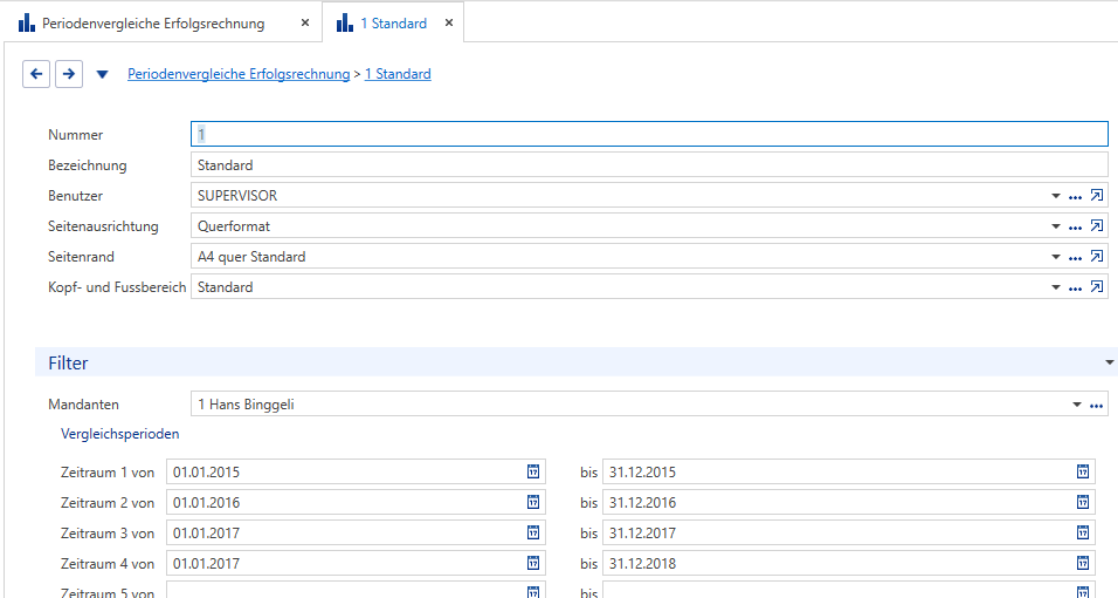
Task: Click the Zeitraum 1 von date field
Action: [x=356, y=472]
